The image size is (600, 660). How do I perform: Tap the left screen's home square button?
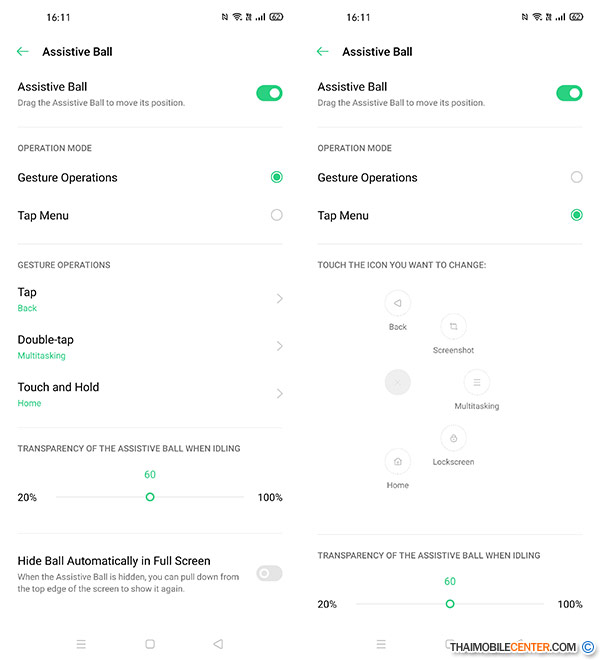point(150,644)
